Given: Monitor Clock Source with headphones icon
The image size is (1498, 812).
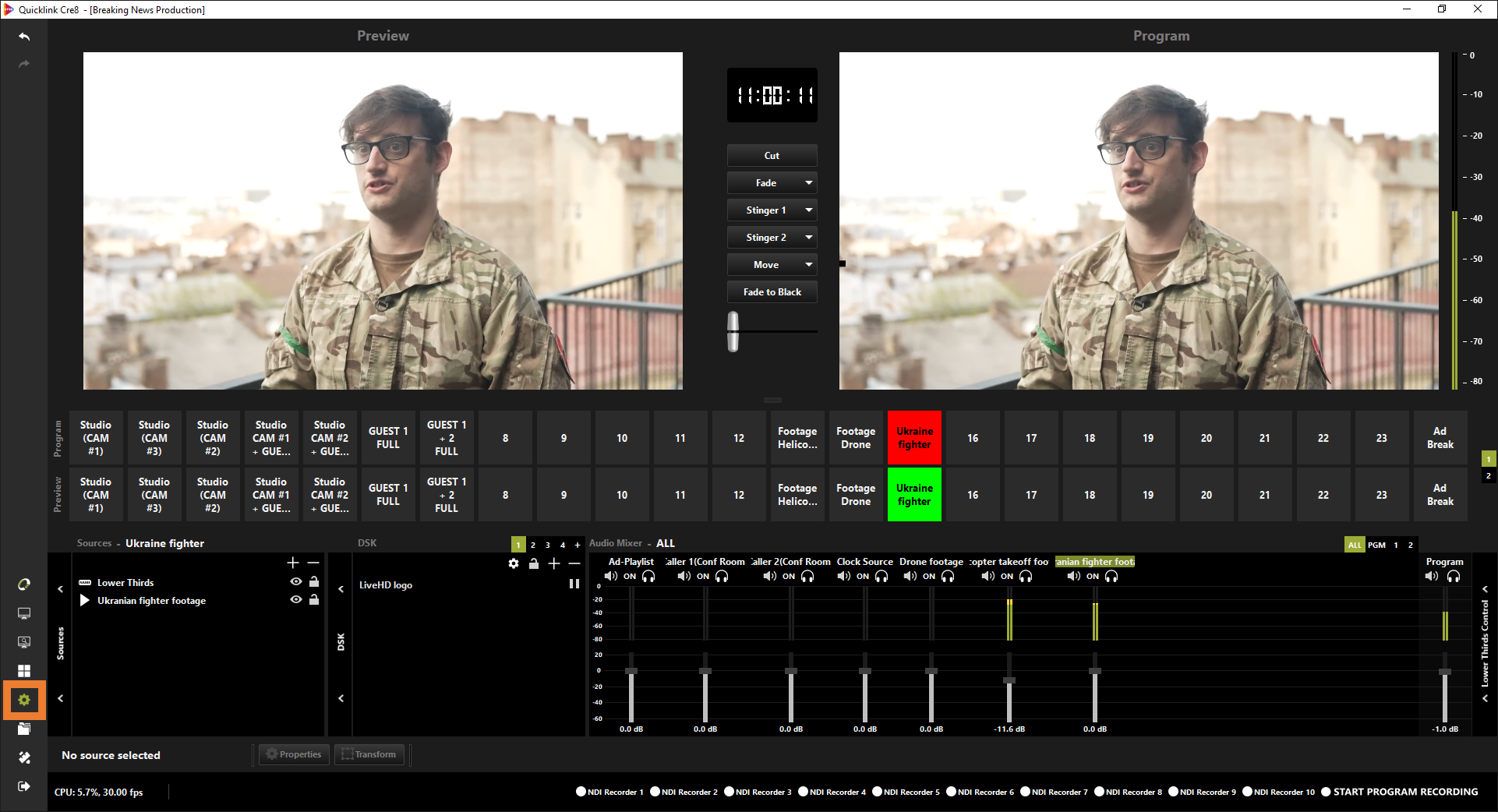Looking at the screenshot, I should [881, 576].
